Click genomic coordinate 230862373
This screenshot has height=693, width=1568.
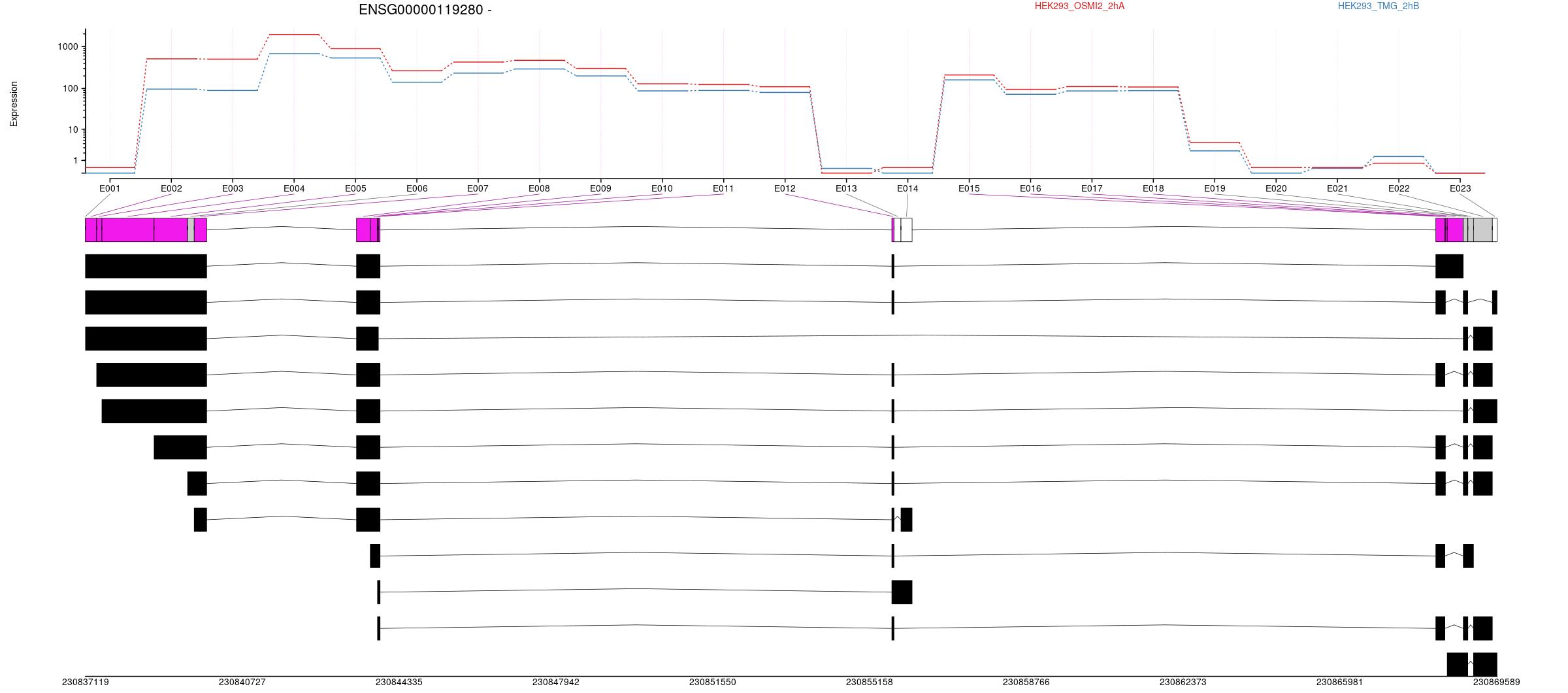point(1183,682)
